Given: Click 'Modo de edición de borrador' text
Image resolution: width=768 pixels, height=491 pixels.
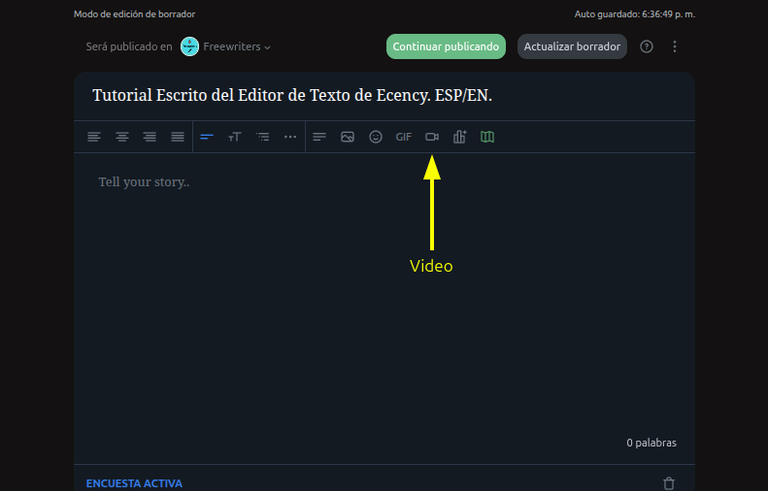Looking at the screenshot, I should pos(134,14).
